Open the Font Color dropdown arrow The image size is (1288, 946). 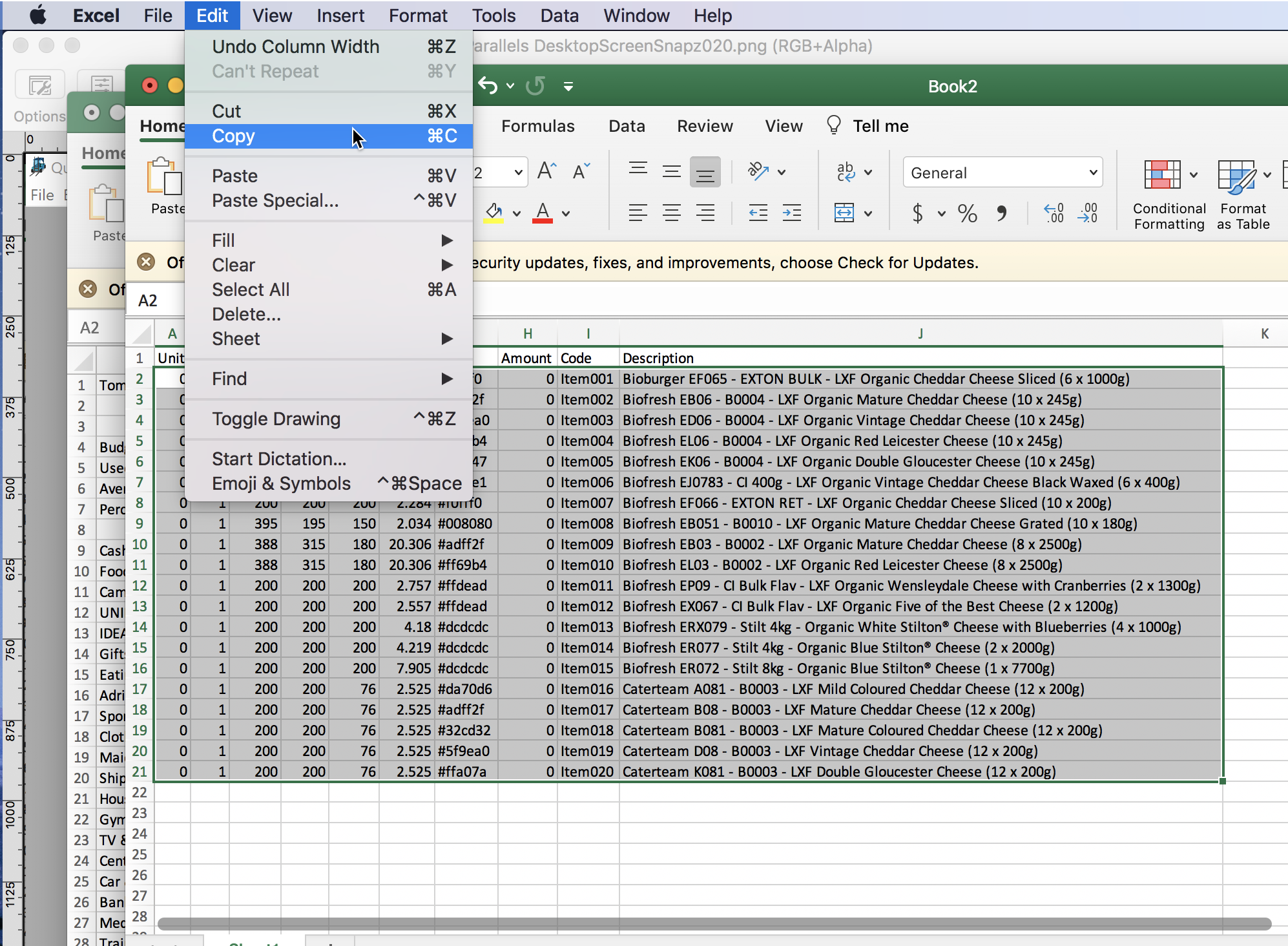click(x=566, y=213)
